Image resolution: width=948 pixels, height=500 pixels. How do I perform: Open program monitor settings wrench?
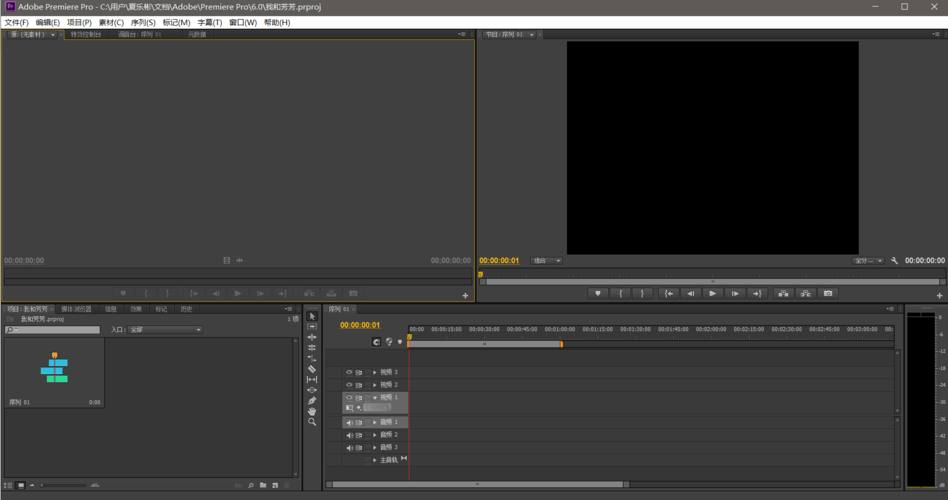tap(895, 261)
